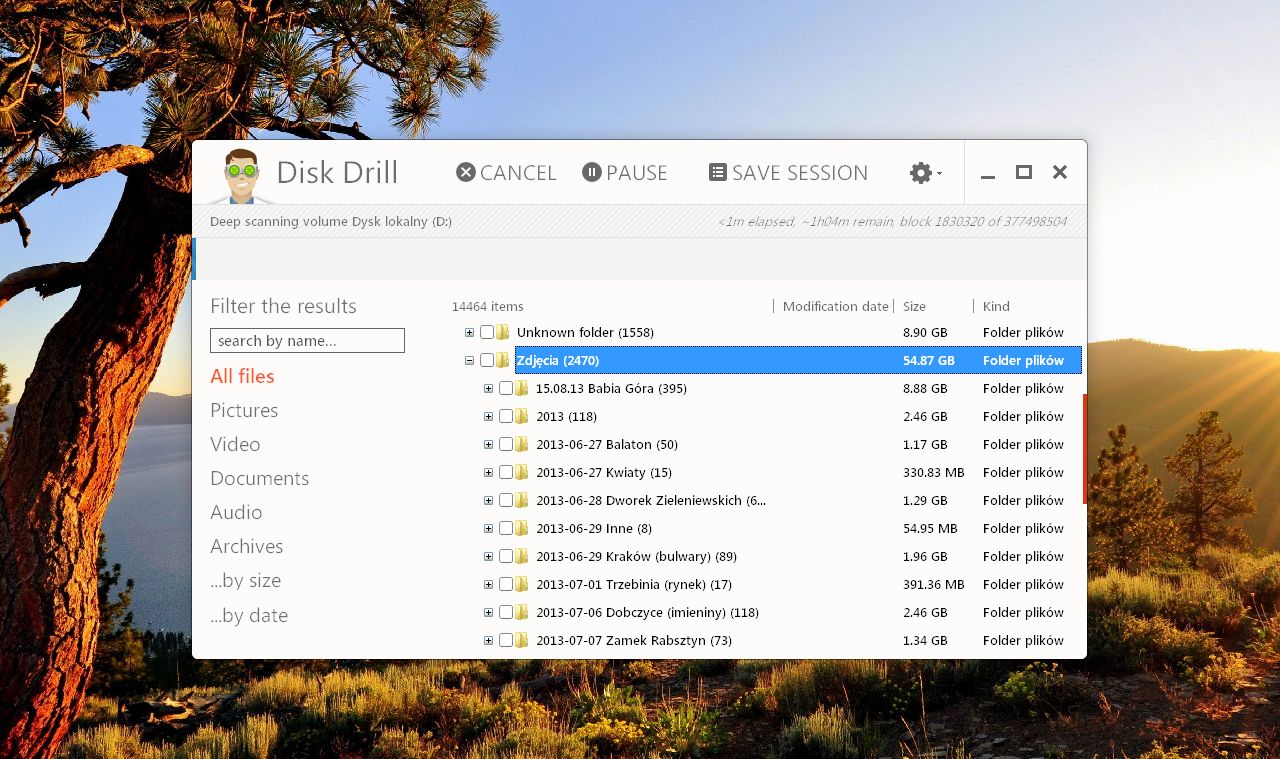This screenshot has height=759, width=1280.
Task: Expand the 2013-06-28 Dworek Zieleniewskich node
Action: 488,500
